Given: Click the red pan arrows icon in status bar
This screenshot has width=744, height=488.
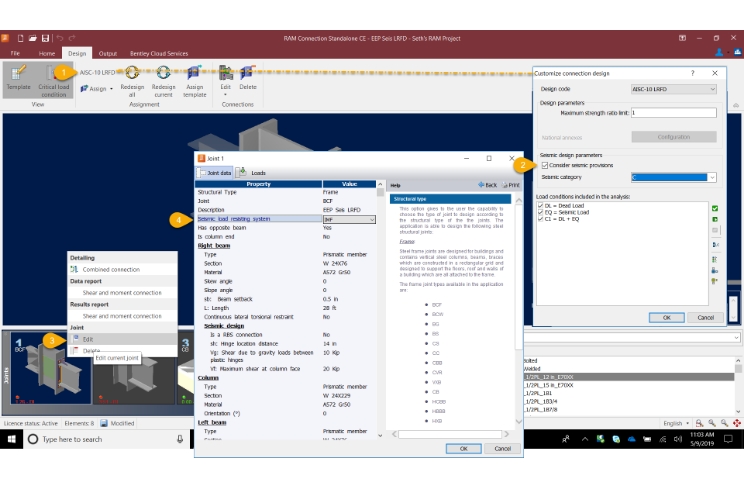Looking at the screenshot, I should [737, 423].
